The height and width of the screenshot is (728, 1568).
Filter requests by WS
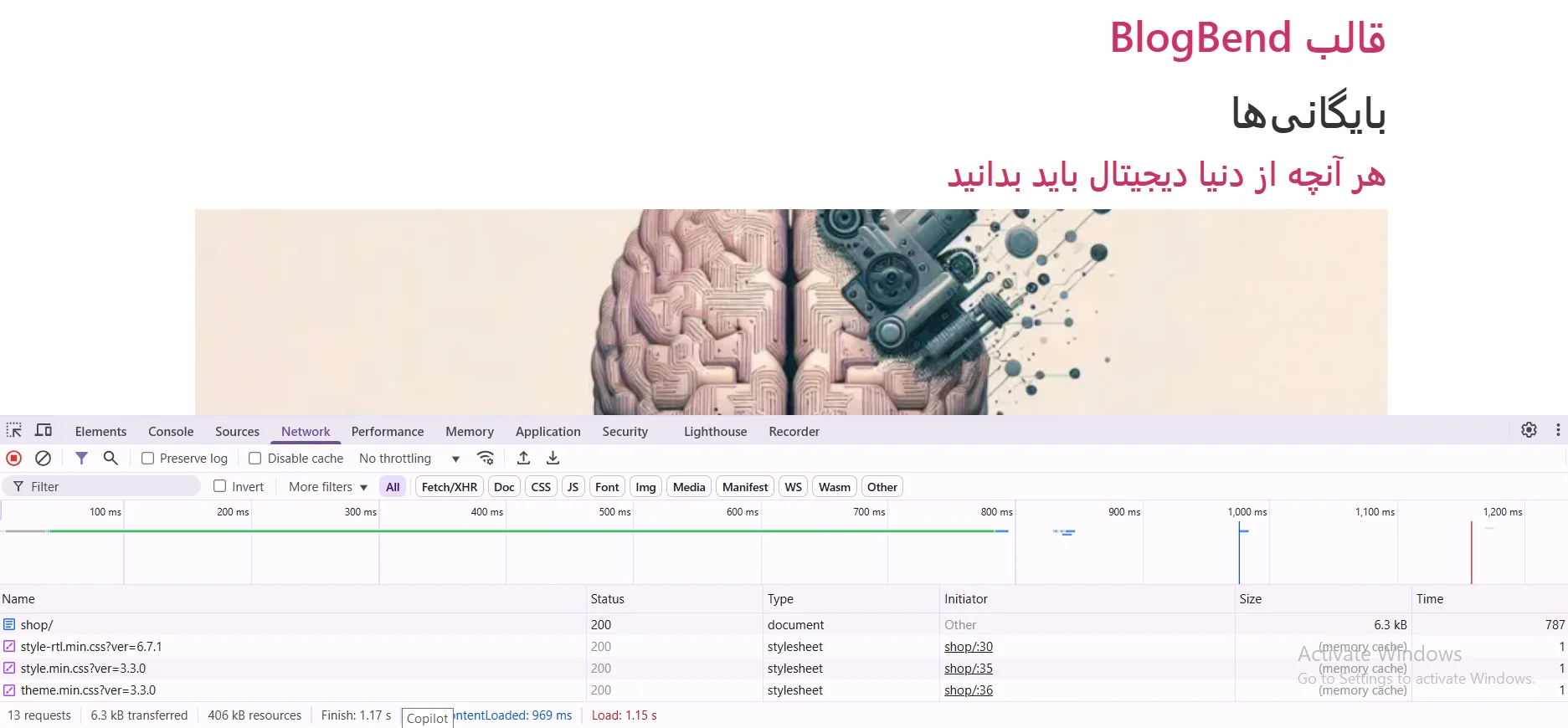(793, 487)
